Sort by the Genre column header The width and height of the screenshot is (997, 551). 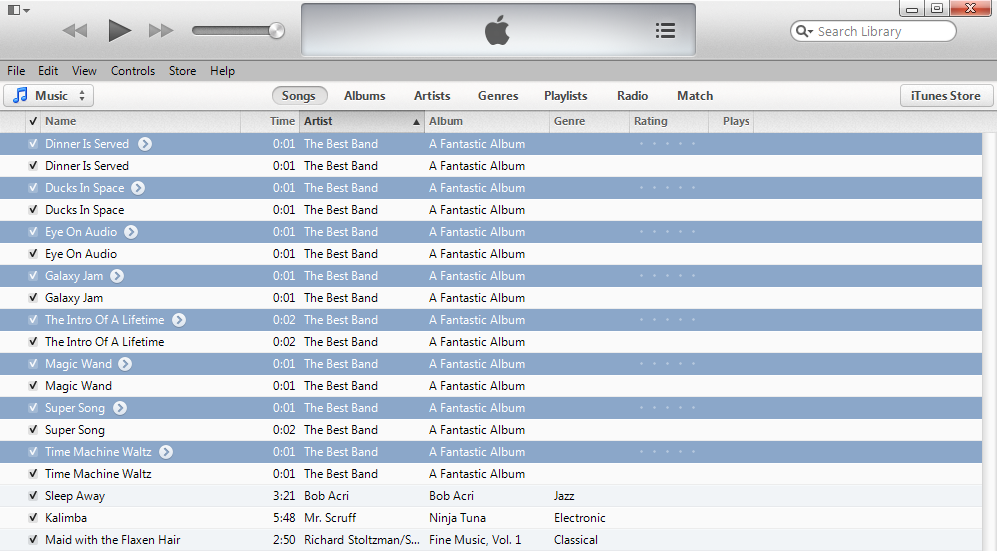(x=589, y=121)
